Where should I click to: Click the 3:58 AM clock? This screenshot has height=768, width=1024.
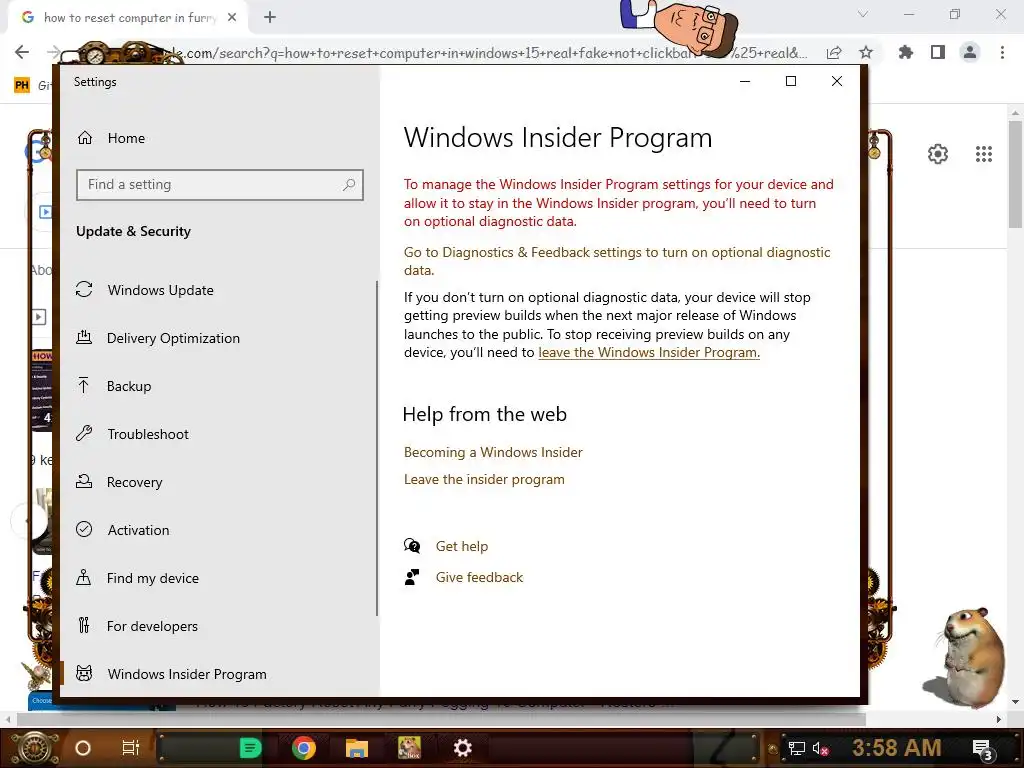pyautogui.click(x=896, y=748)
